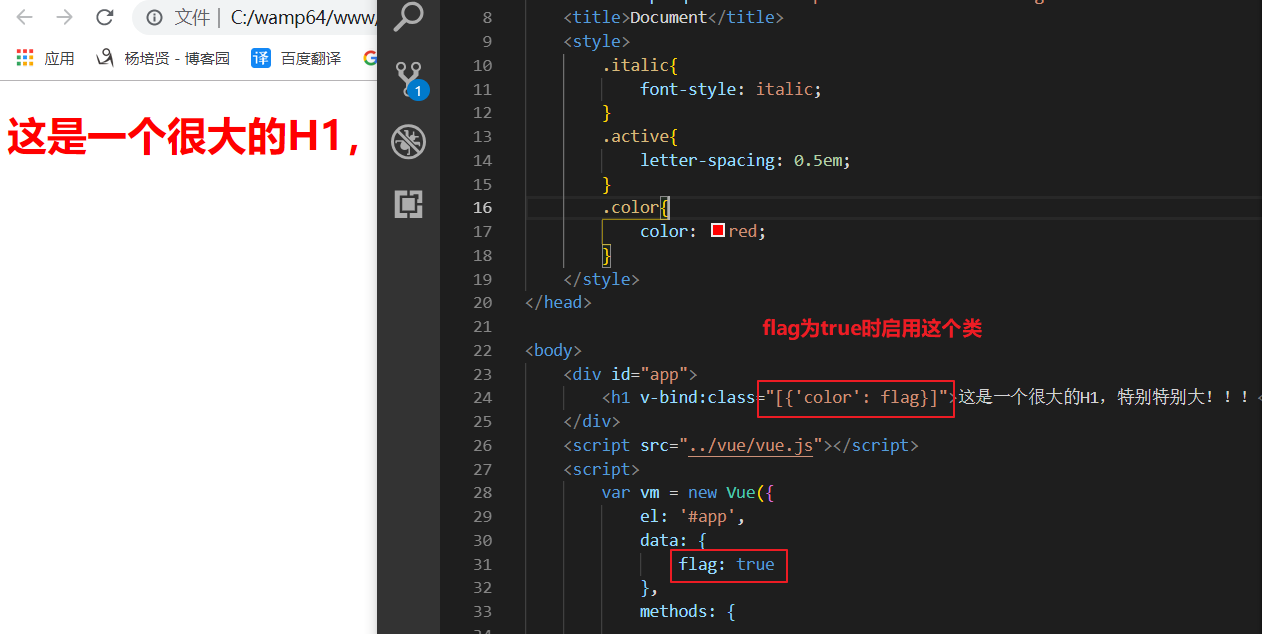View site information icon in address bar
This screenshot has height=634, width=1262.
click(154, 17)
